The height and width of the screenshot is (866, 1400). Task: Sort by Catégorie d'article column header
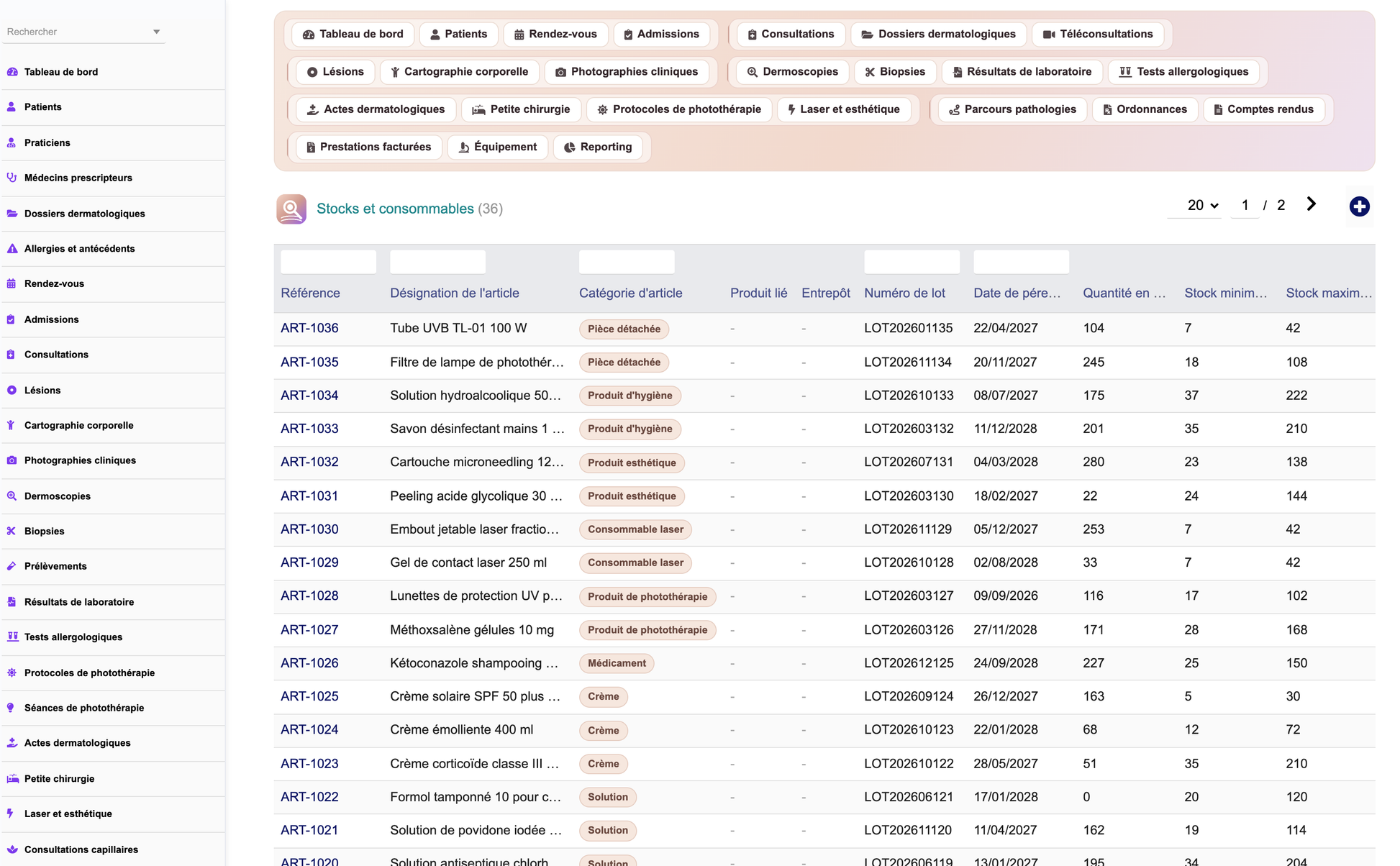(x=631, y=293)
